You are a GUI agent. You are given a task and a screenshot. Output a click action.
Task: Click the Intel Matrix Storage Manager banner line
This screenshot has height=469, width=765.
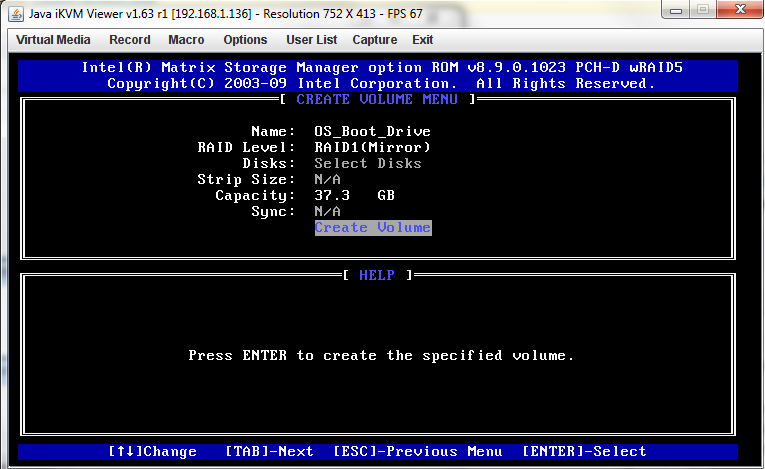pos(382,67)
